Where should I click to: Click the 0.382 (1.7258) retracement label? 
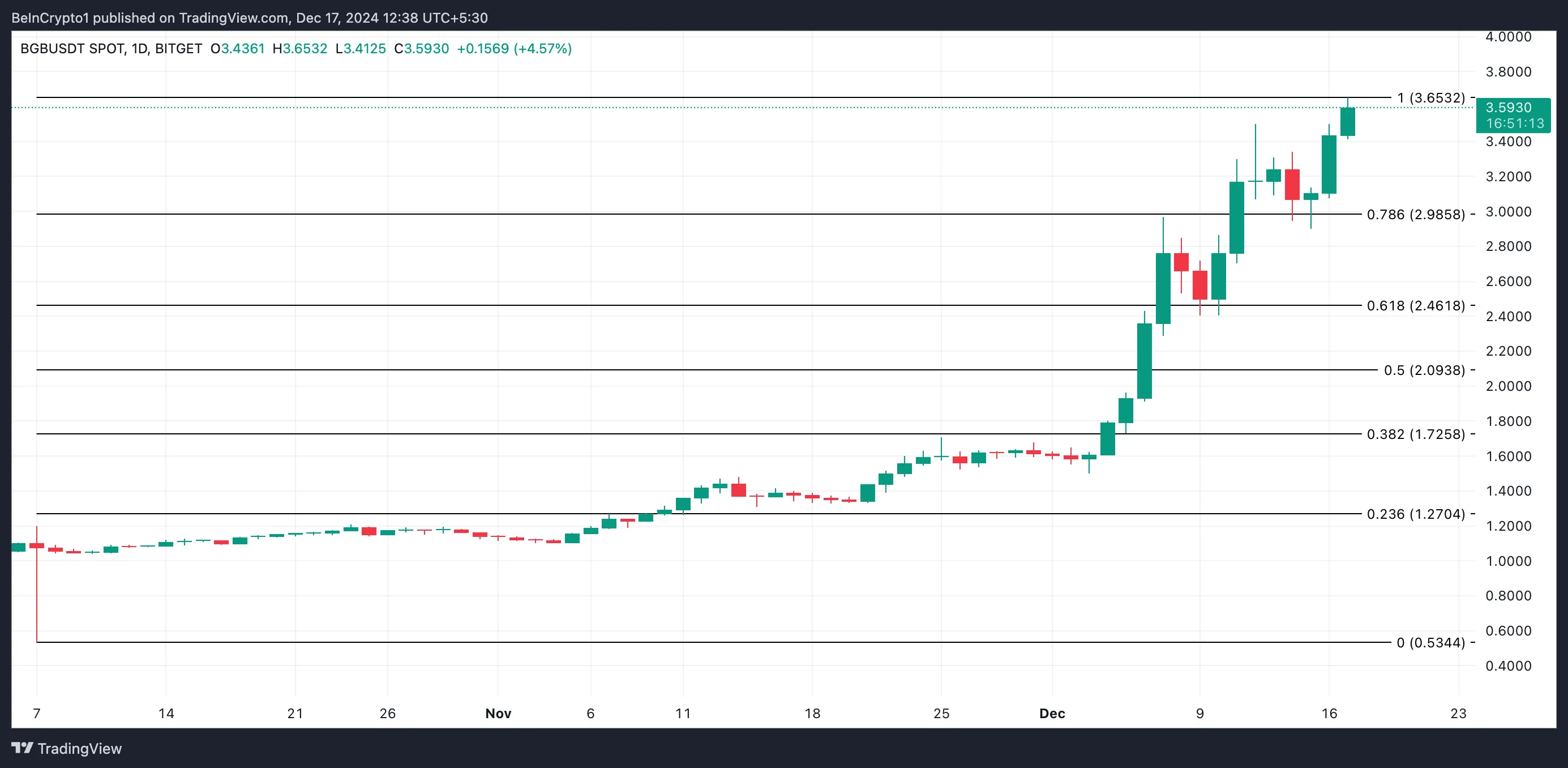tap(1416, 434)
